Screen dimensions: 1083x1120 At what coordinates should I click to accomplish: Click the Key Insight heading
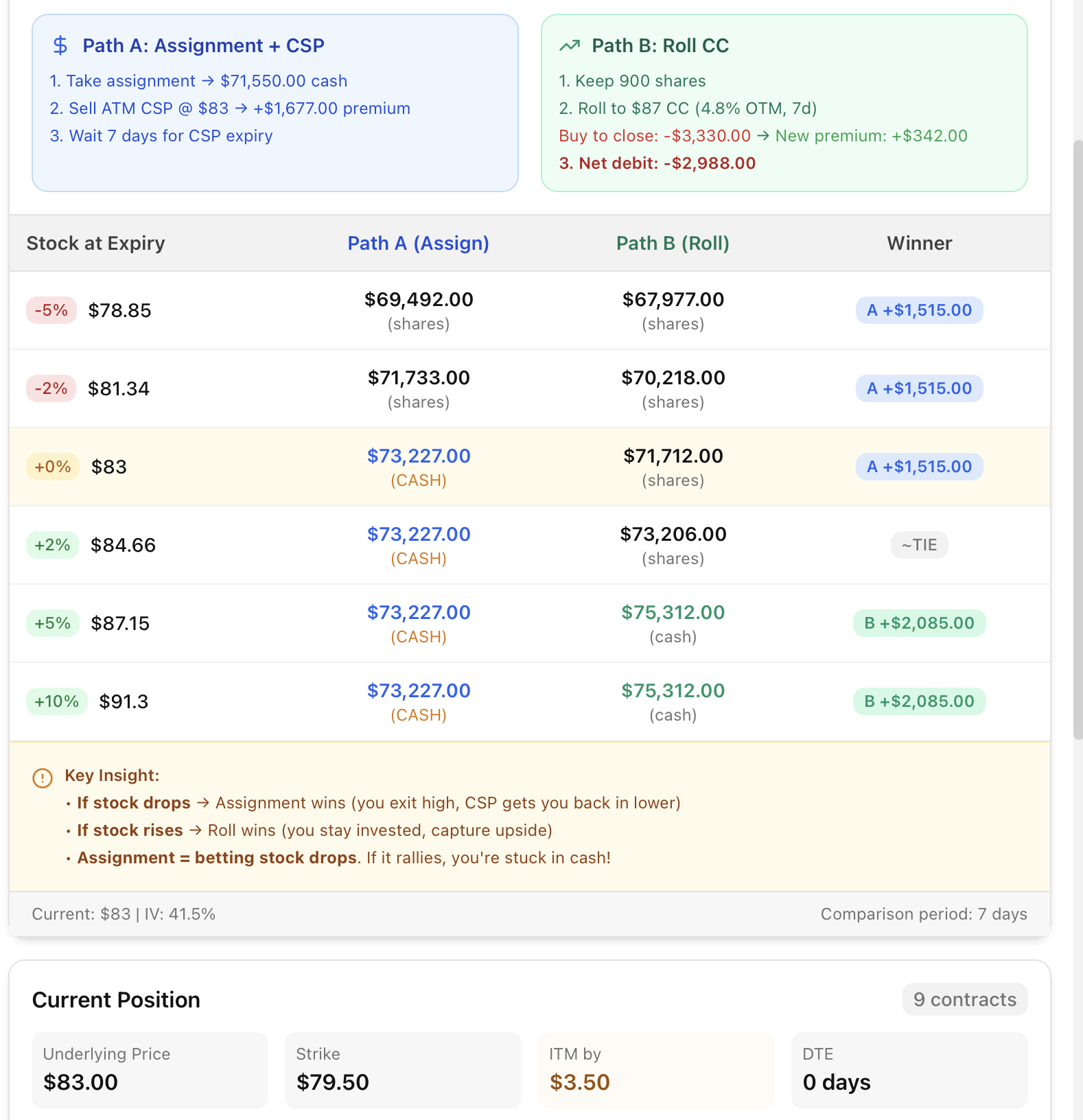(x=112, y=775)
